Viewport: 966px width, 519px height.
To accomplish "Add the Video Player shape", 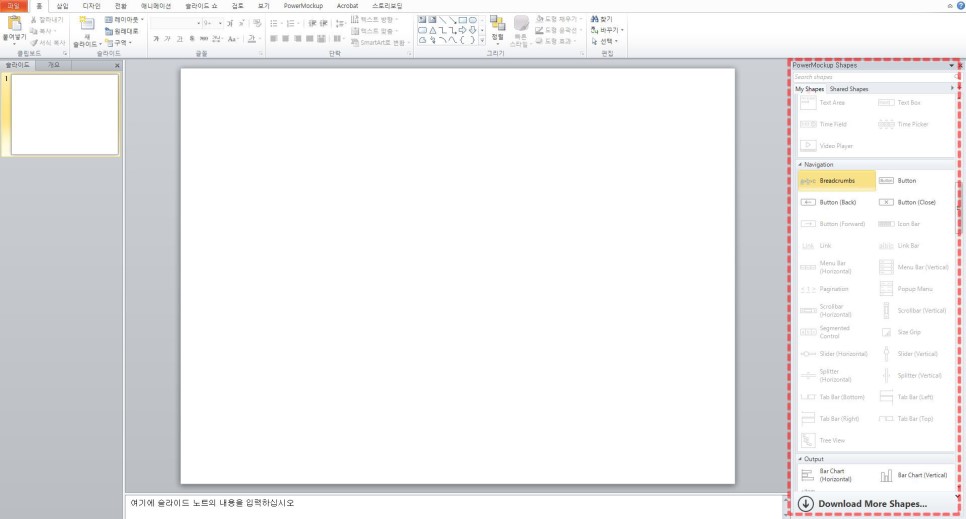I will coord(835,146).
